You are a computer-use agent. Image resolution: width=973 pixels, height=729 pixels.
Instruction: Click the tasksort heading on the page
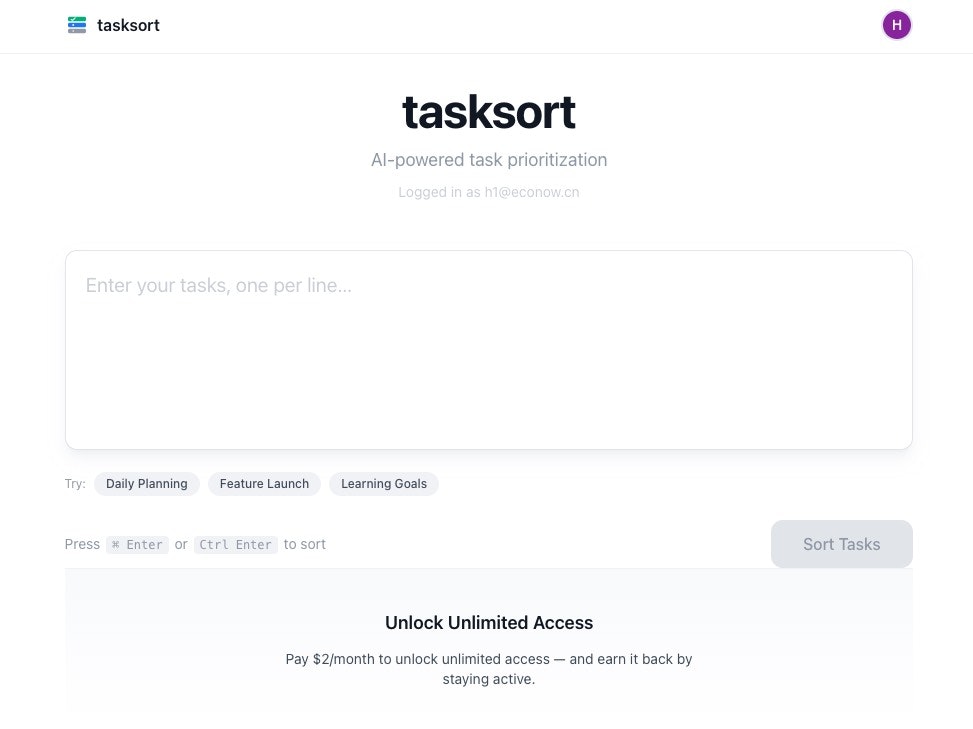coord(489,111)
